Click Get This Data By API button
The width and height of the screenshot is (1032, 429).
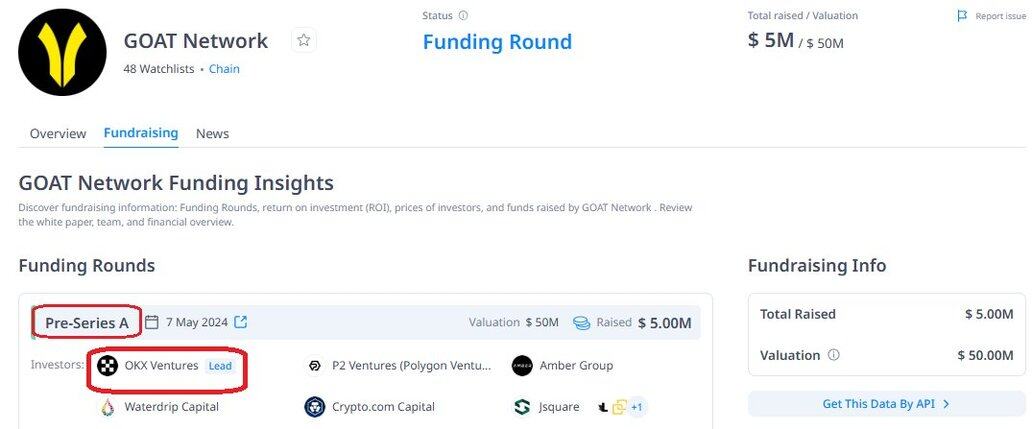pyautogui.click(x=887, y=404)
